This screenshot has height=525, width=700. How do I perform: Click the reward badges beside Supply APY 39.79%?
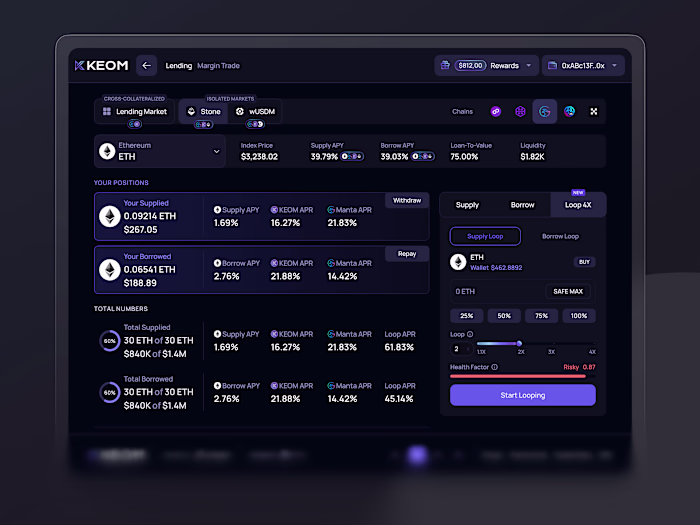352,156
